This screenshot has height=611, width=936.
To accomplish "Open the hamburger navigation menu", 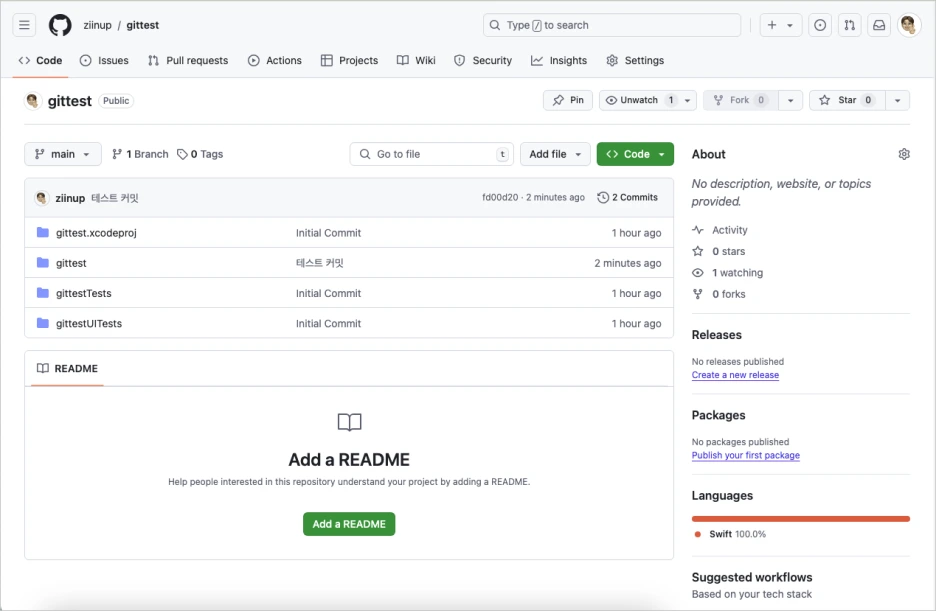I will [24, 25].
